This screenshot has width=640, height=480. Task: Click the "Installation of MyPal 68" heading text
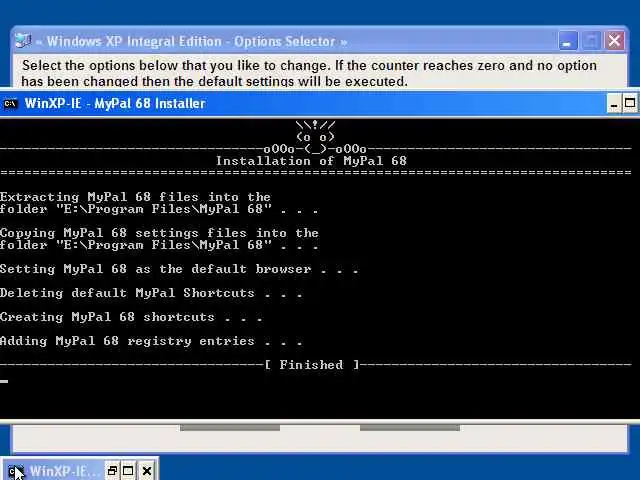311,161
